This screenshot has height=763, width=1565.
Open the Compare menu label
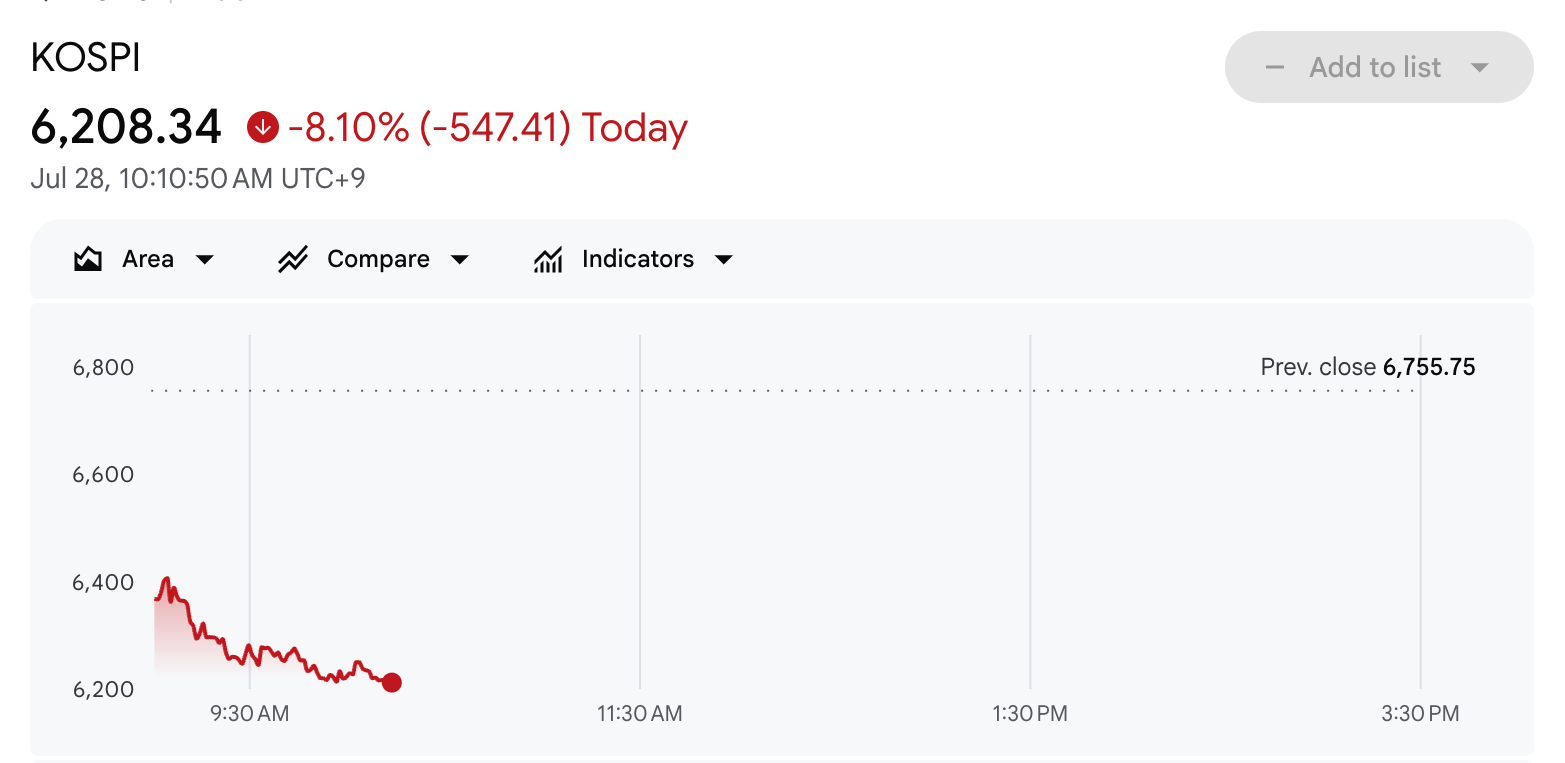tap(378, 259)
